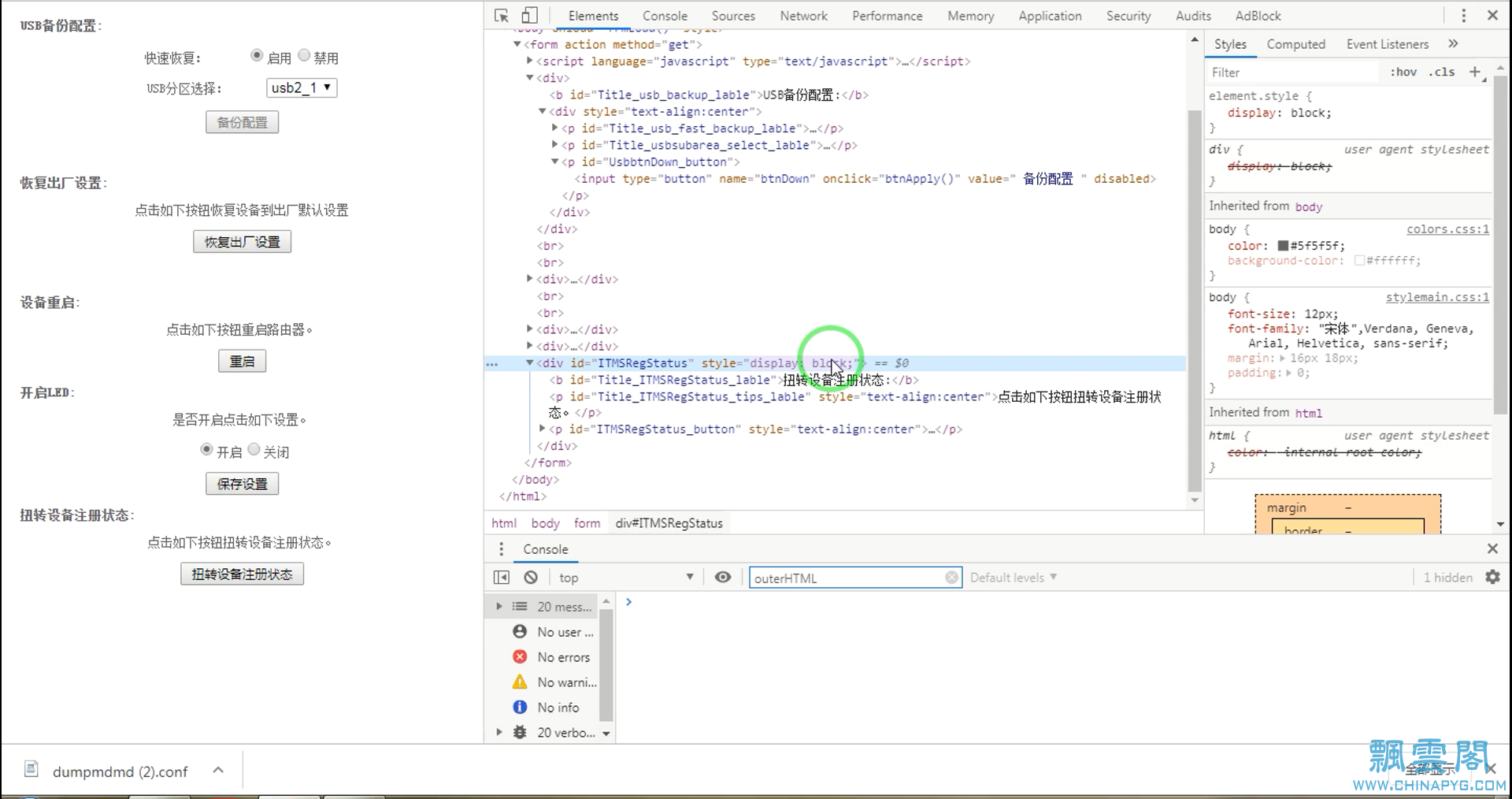This screenshot has height=799, width=1512.
Task: Open the #ffffff background color swatch
Action: point(1359,261)
